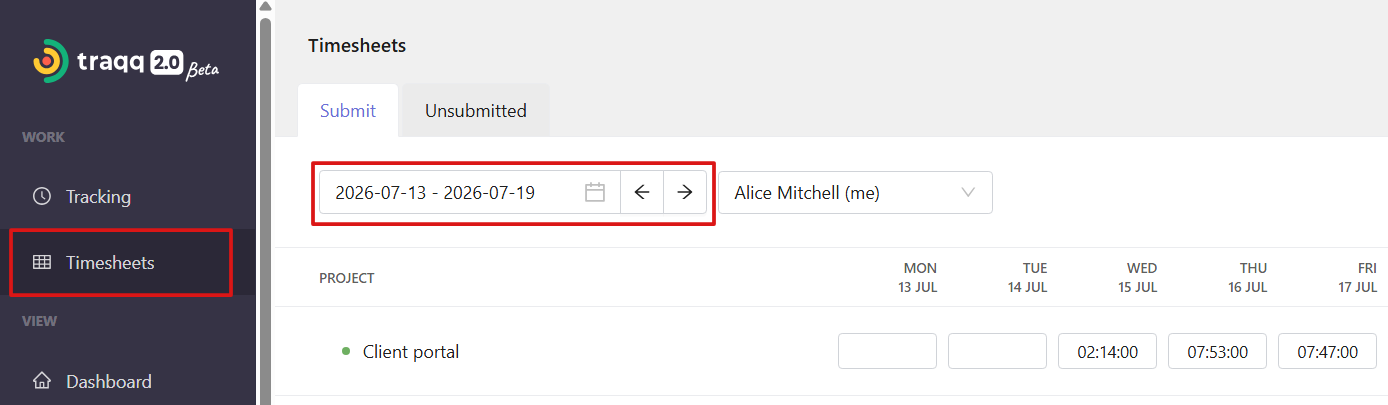Go to next week with right arrow
This screenshot has height=405, width=1388.
tap(685, 193)
